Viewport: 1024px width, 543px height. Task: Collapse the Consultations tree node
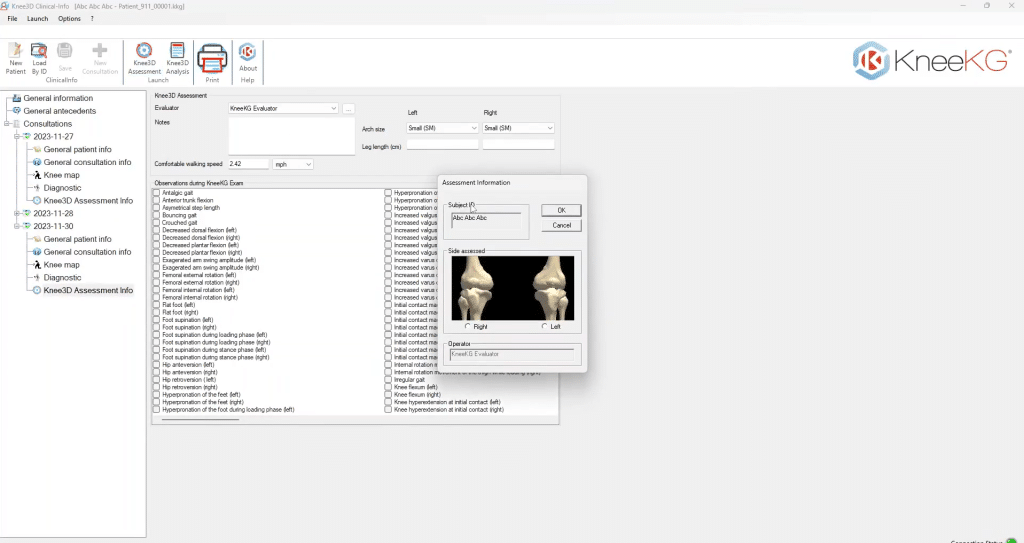point(7,123)
